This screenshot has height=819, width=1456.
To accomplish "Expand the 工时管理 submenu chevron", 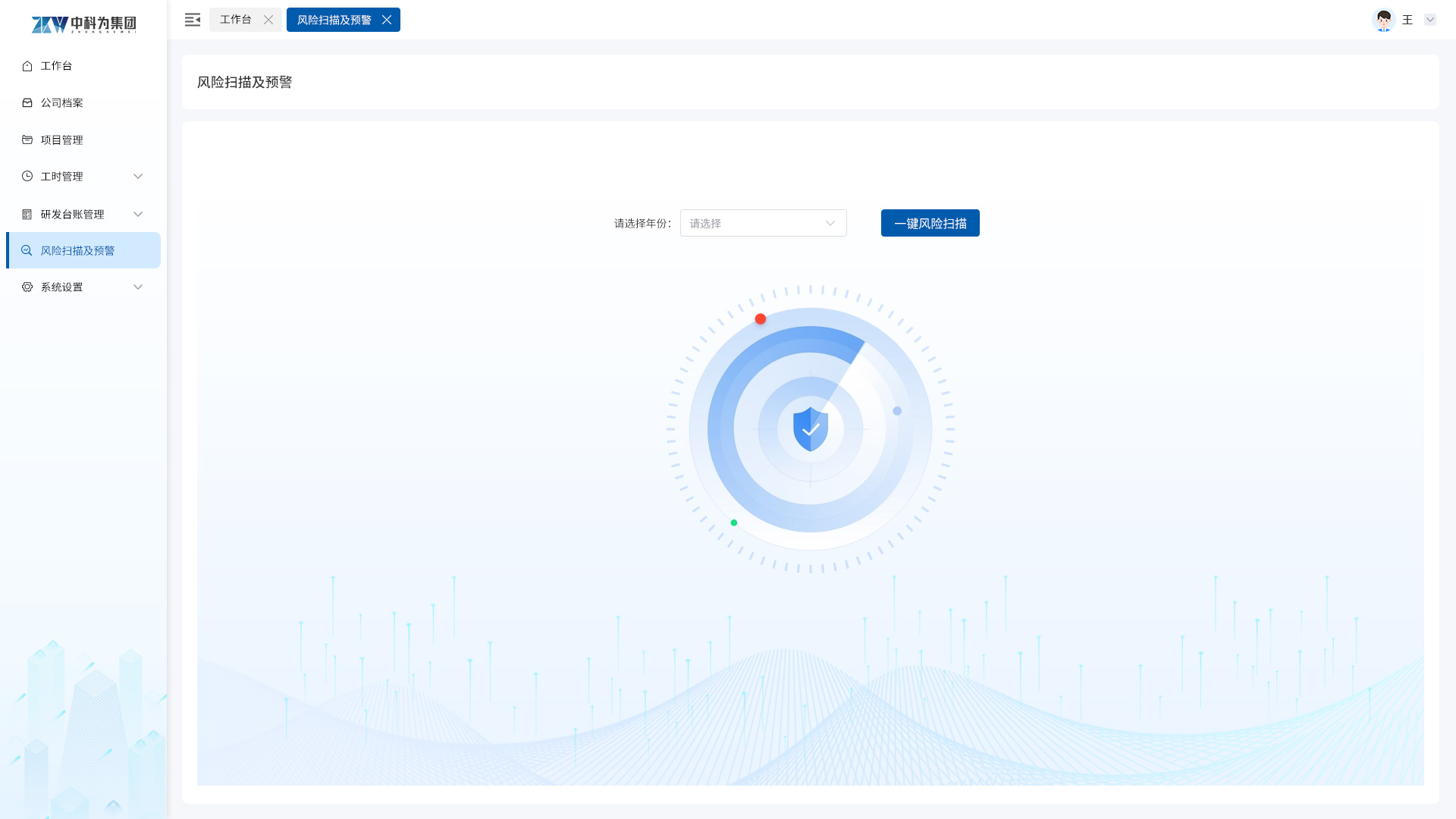I will coord(138,177).
